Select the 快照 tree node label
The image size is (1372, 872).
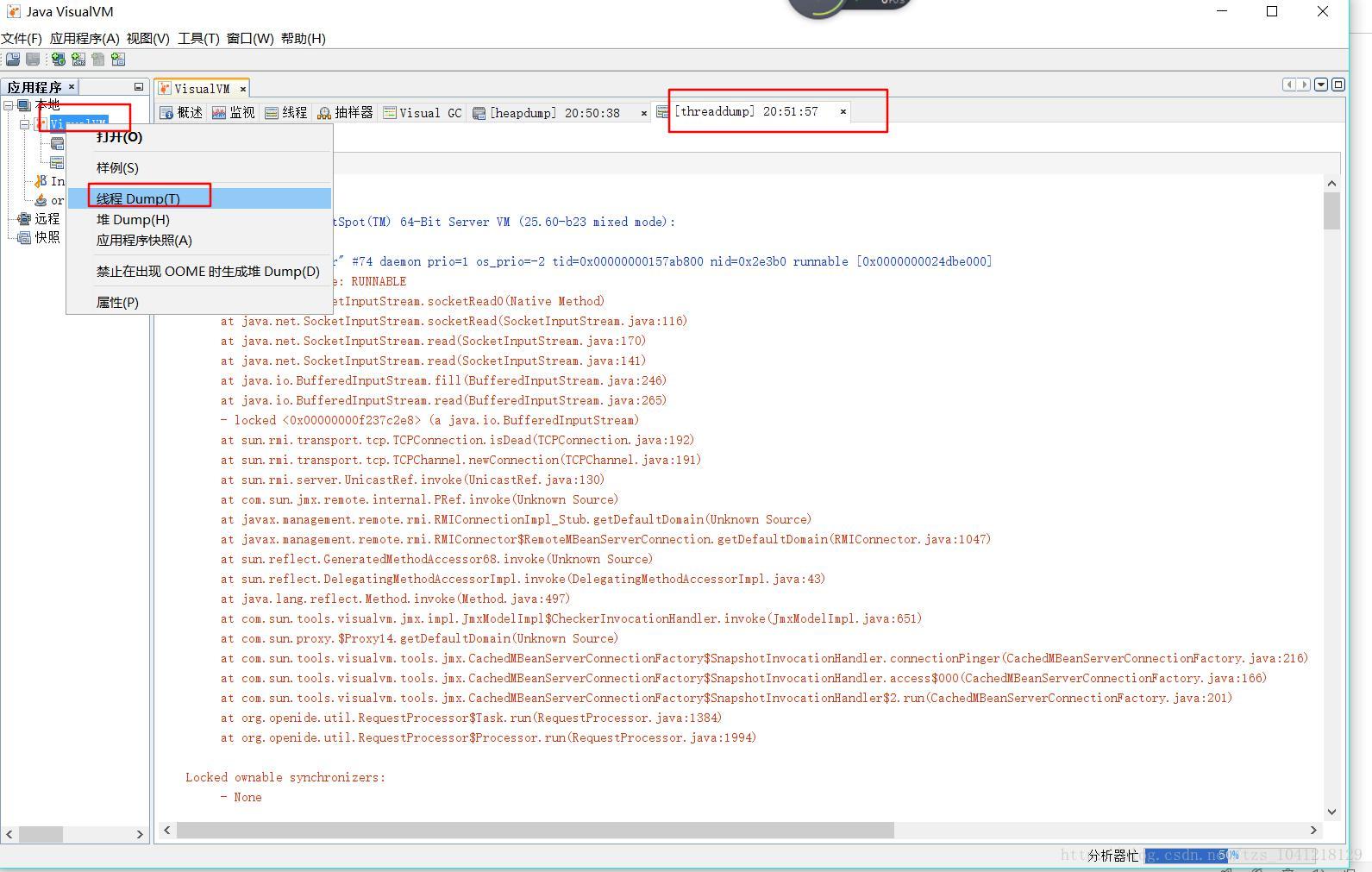point(47,237)
